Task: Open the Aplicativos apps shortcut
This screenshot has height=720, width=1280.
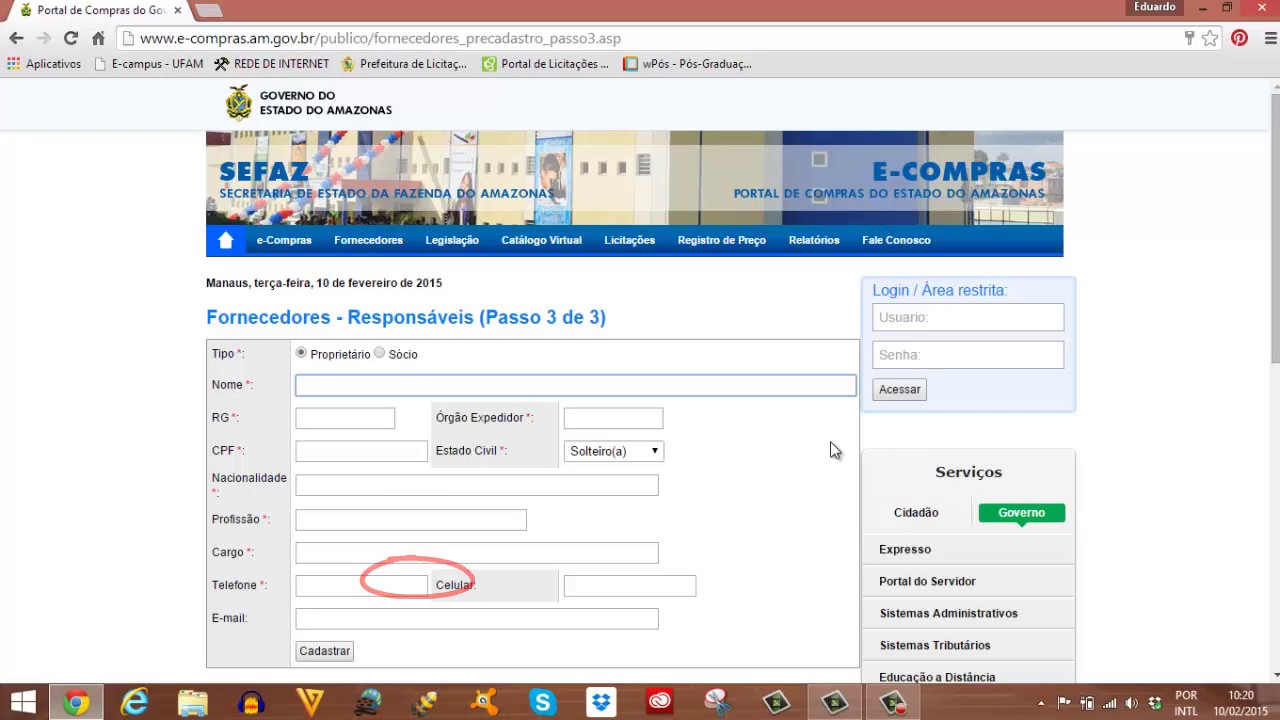Action: 44,64
